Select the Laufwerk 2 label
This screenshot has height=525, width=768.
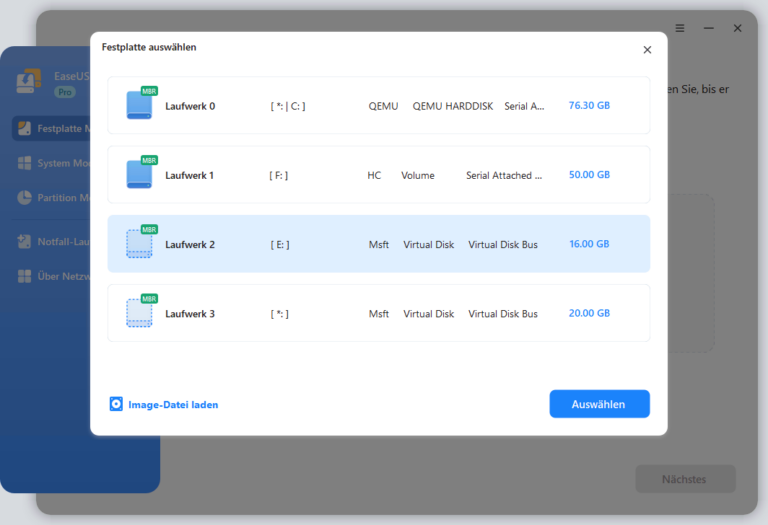(x=190, y=244)
